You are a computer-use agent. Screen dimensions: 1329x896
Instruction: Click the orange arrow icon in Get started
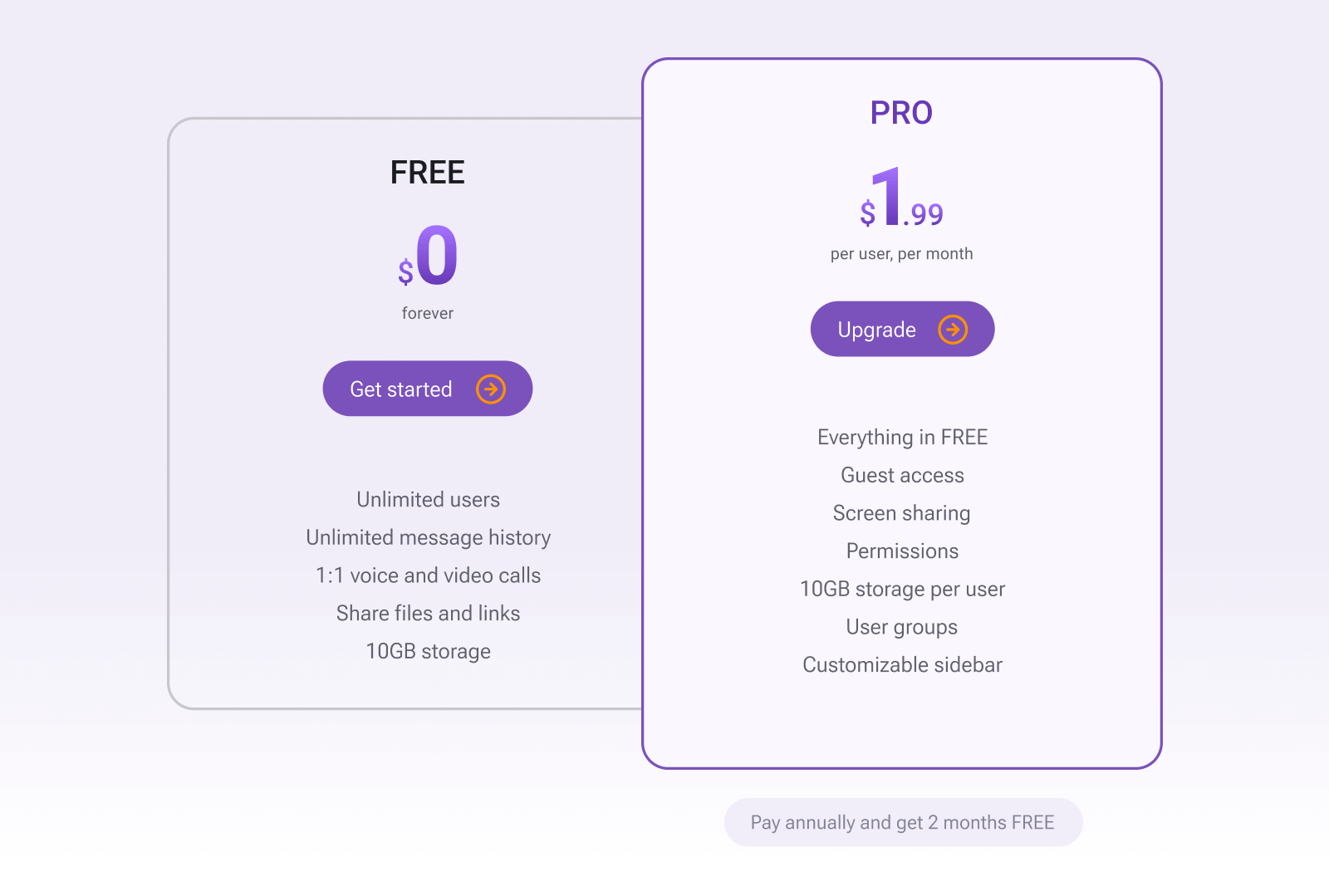(x=491, y=389)
